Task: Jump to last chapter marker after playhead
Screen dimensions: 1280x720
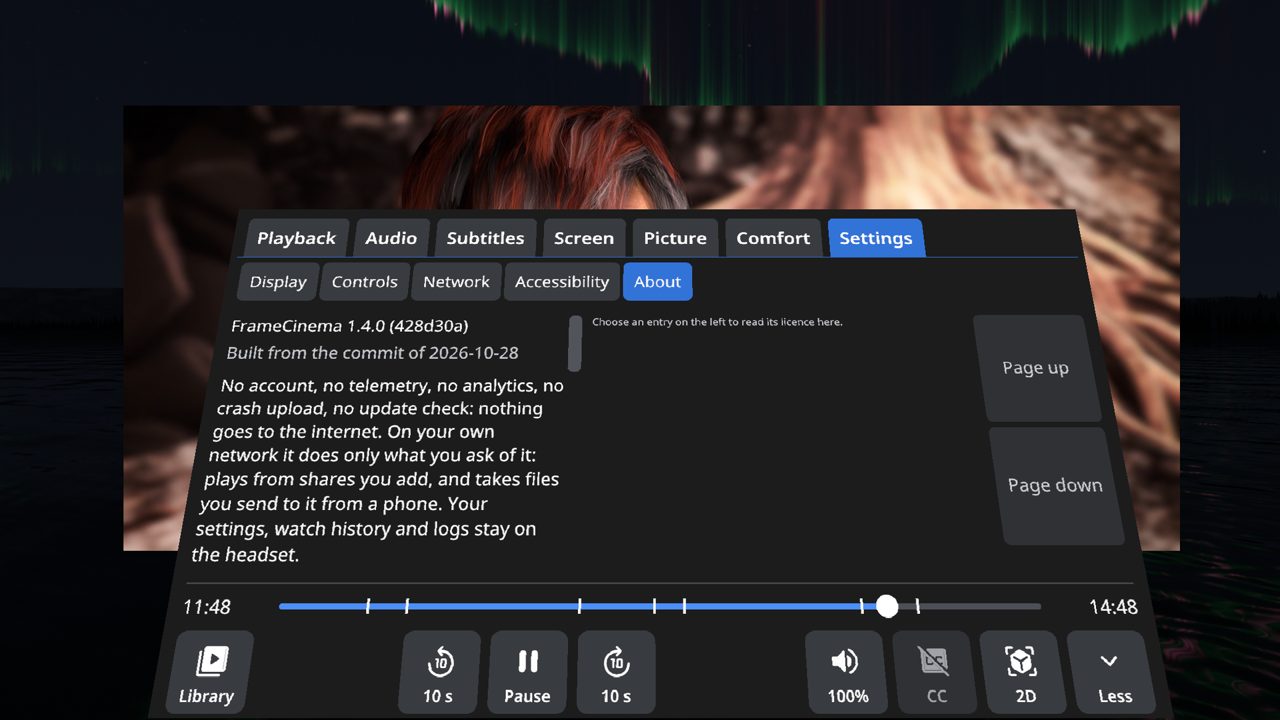Action: click(x=917, y=606)
